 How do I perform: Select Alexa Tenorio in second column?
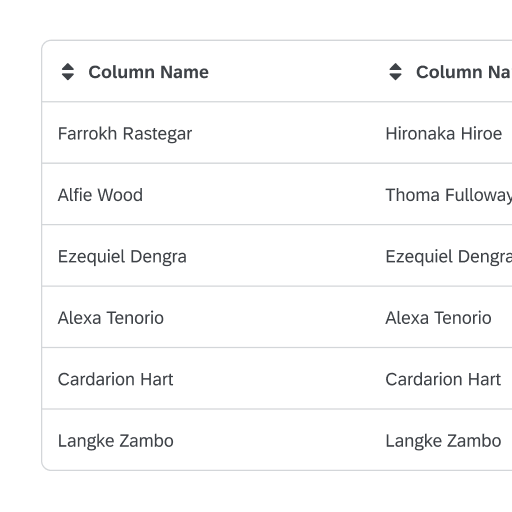(x=438, y=318)
